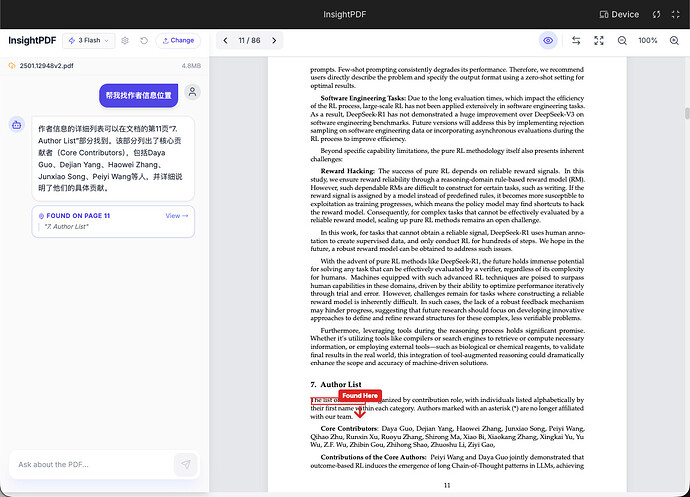The height and width of the screenshot is (497, 690).
Task: Go to previous PDF page
Action: [x=225, y=40]
